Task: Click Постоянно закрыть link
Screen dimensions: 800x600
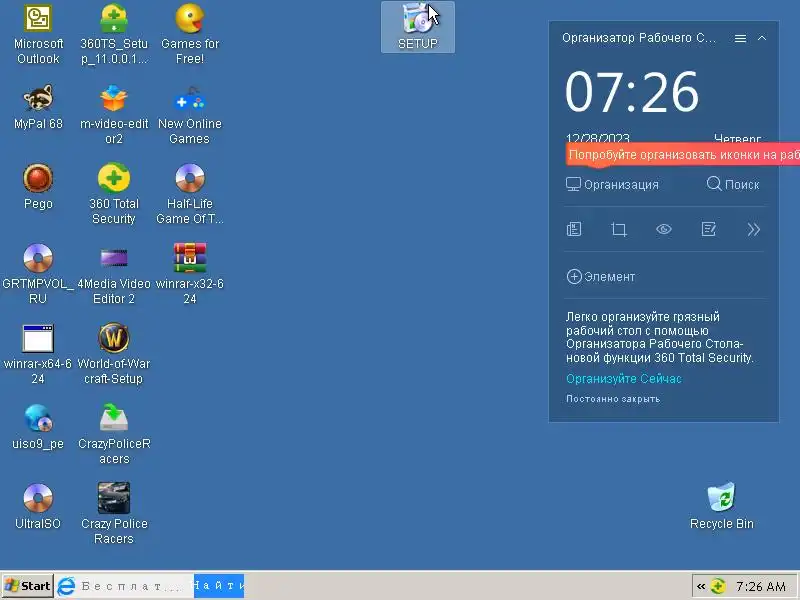Action: [x=613, y=399]
